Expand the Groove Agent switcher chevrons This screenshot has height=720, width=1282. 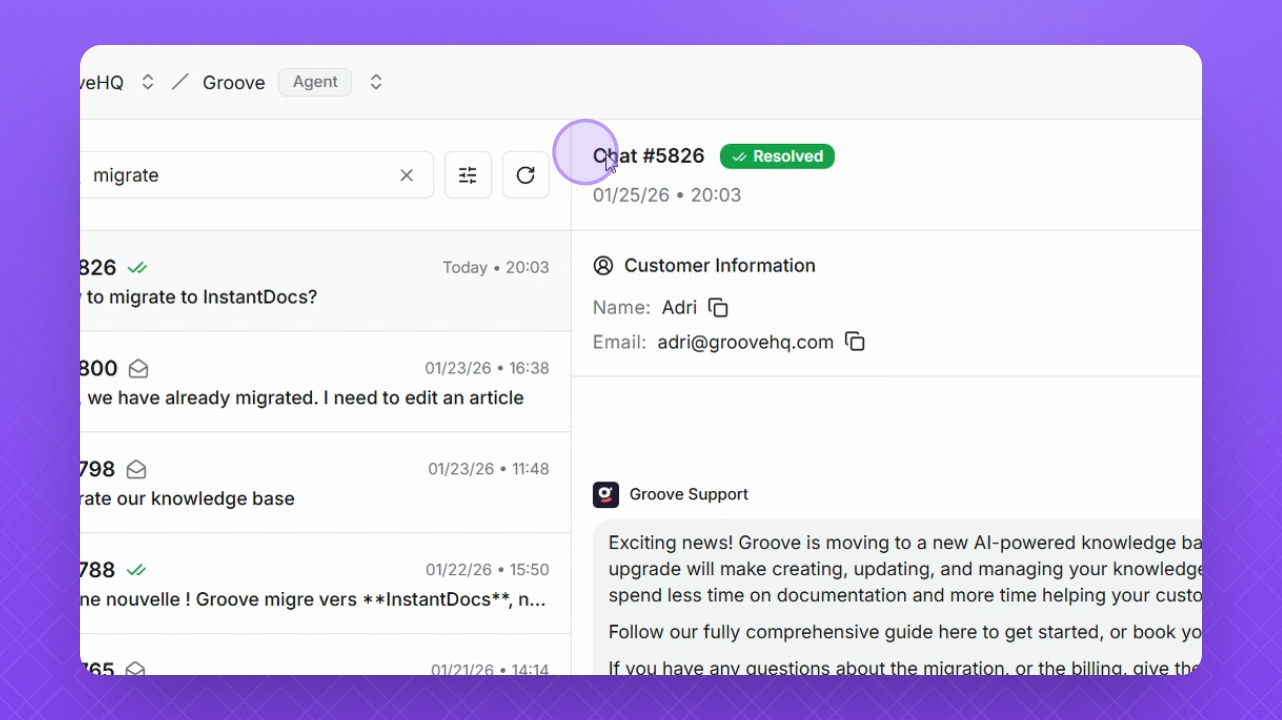click(376, 82)
